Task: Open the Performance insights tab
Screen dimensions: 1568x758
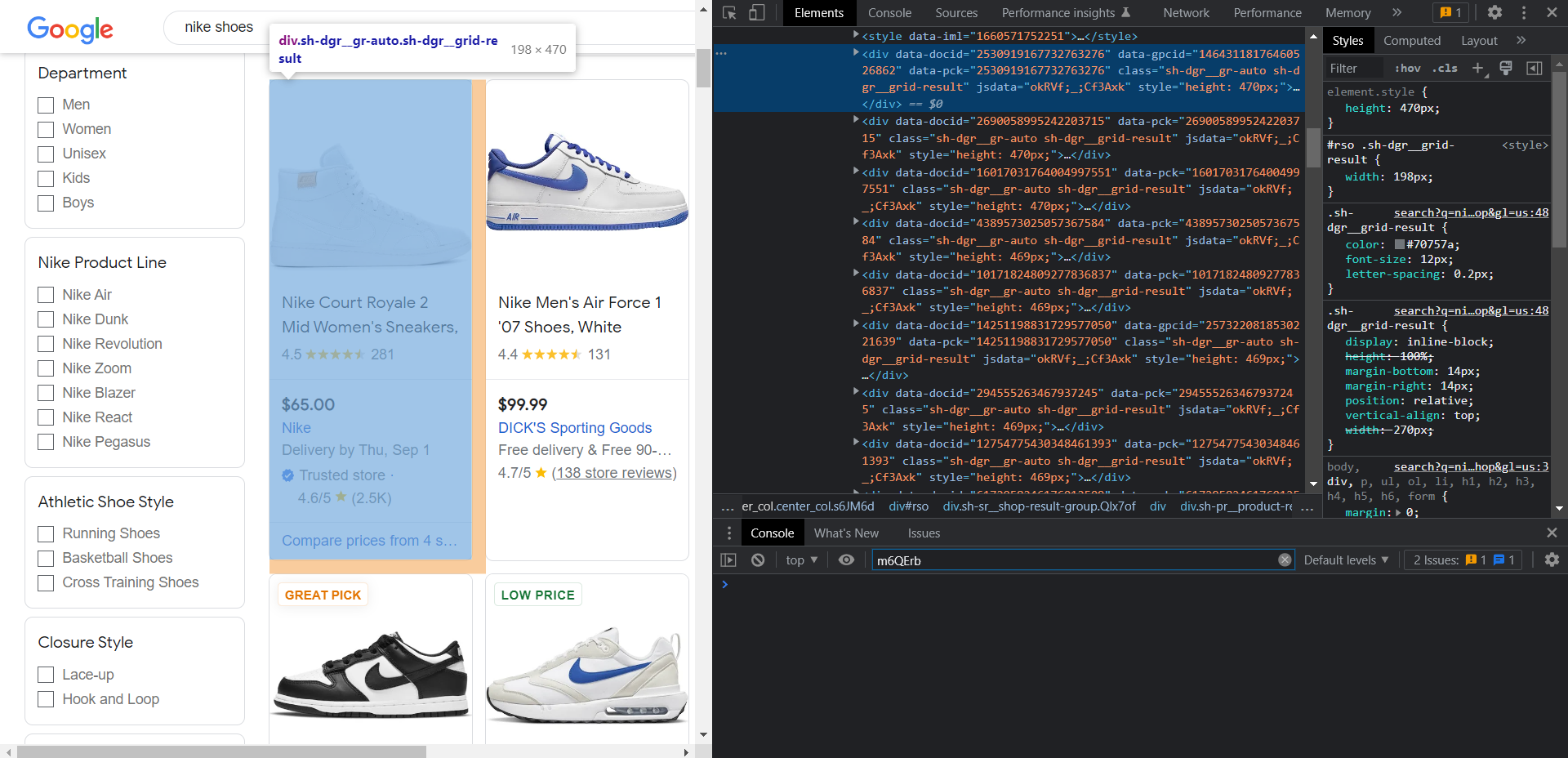Action: coord(1066,12)
